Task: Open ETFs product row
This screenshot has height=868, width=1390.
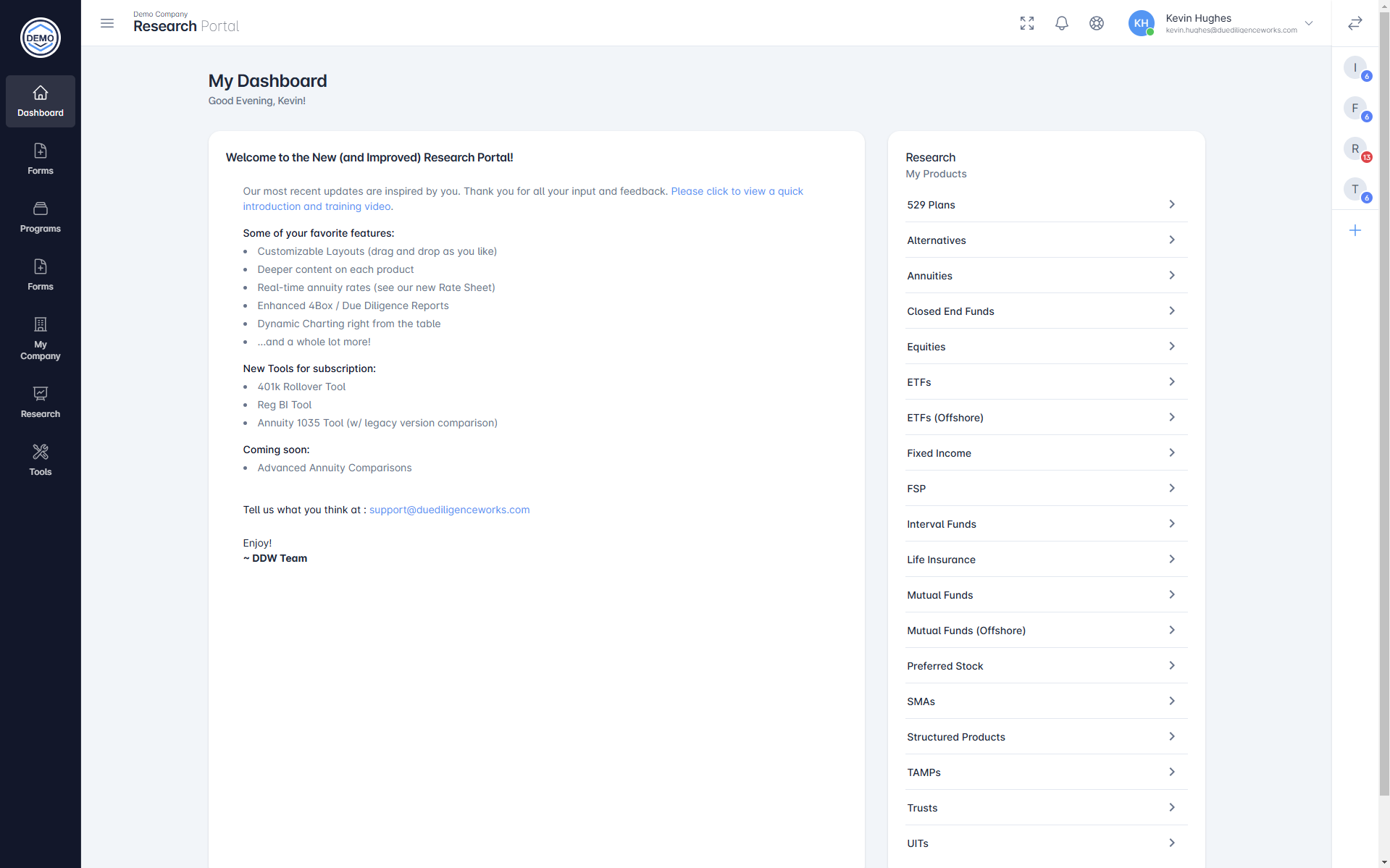Action: click(1047, 382)
